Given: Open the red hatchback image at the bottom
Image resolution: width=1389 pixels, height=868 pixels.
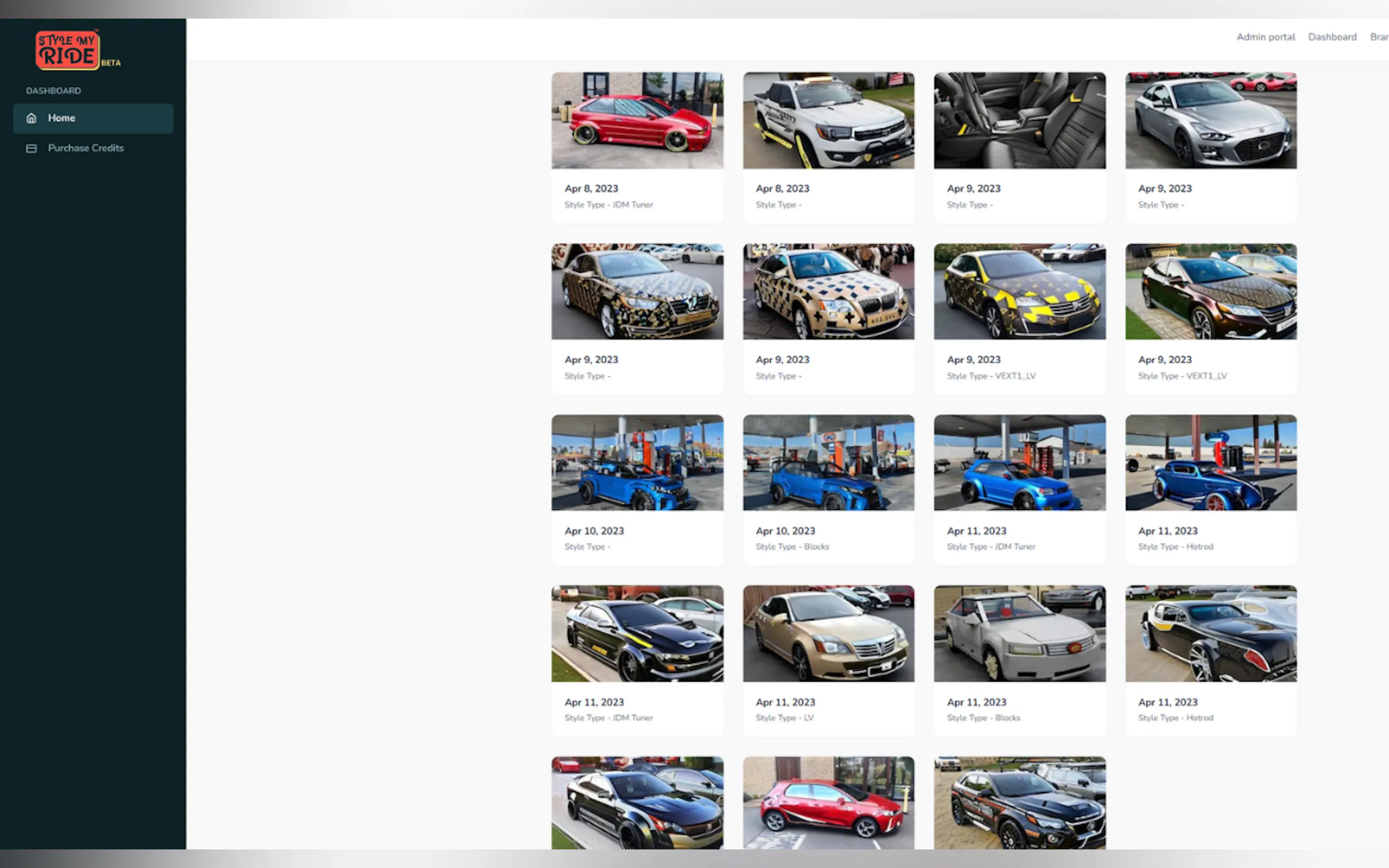Looking at the screenshot, I should 828,804.
